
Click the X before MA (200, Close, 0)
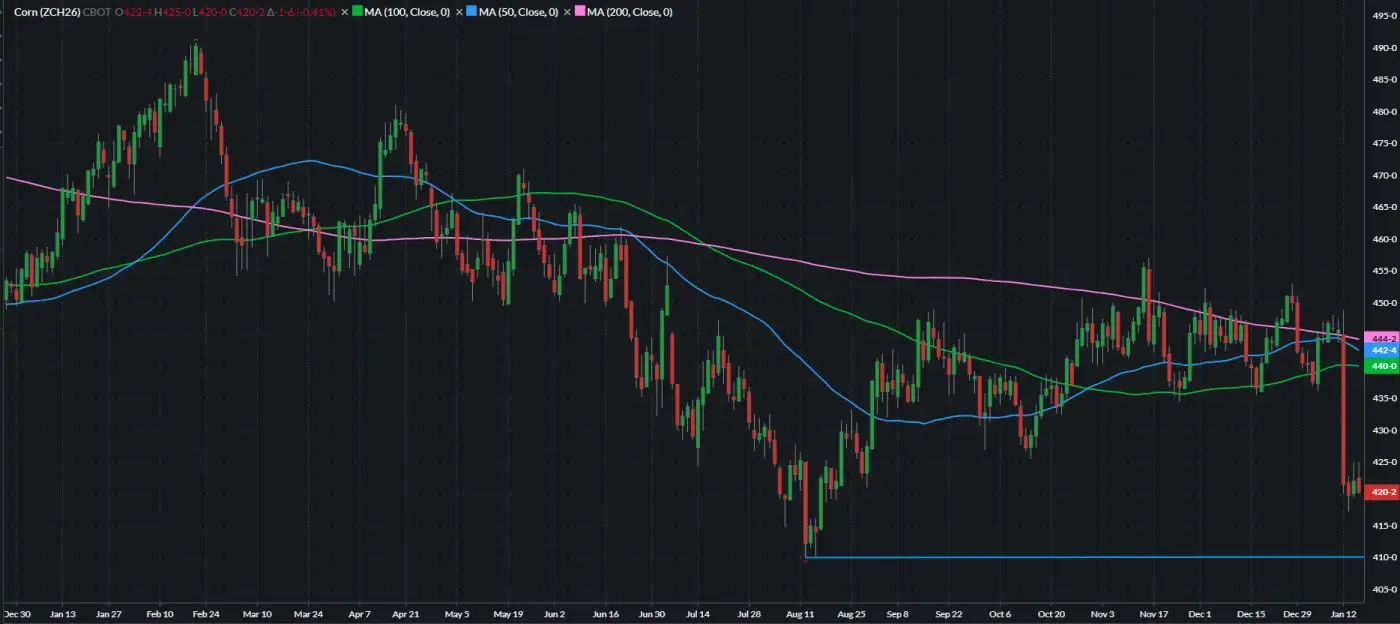(567, 12)
